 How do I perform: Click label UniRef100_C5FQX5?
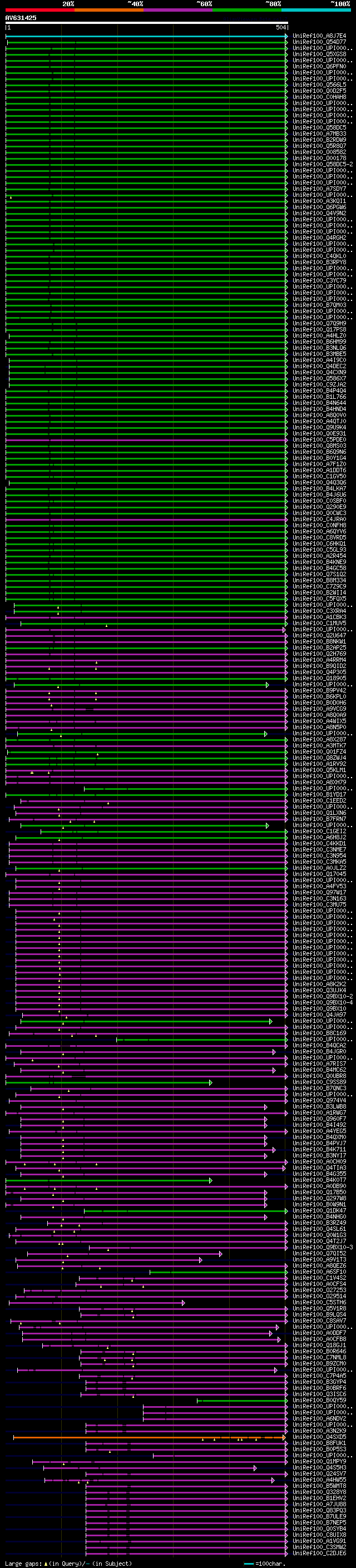click(x=319, y=599)
